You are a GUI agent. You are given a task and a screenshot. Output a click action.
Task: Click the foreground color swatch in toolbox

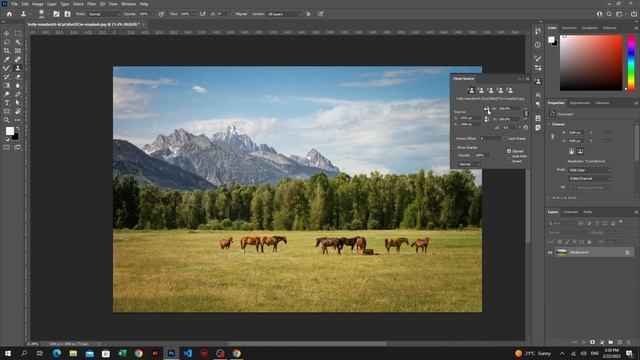10,131
